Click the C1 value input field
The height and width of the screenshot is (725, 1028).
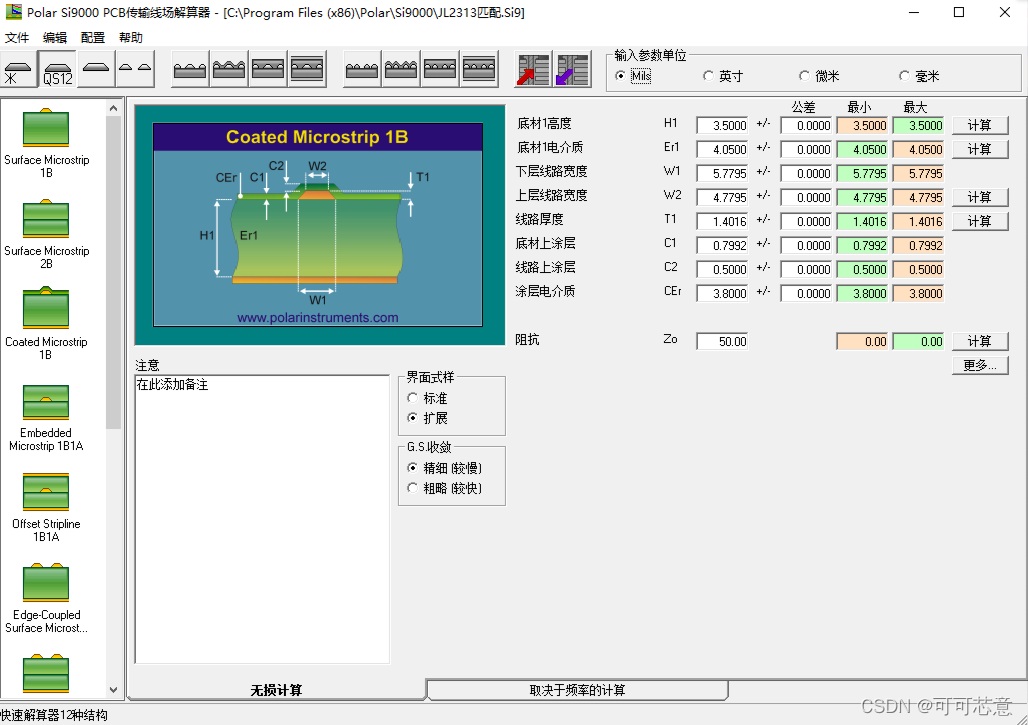coord(722,246)
